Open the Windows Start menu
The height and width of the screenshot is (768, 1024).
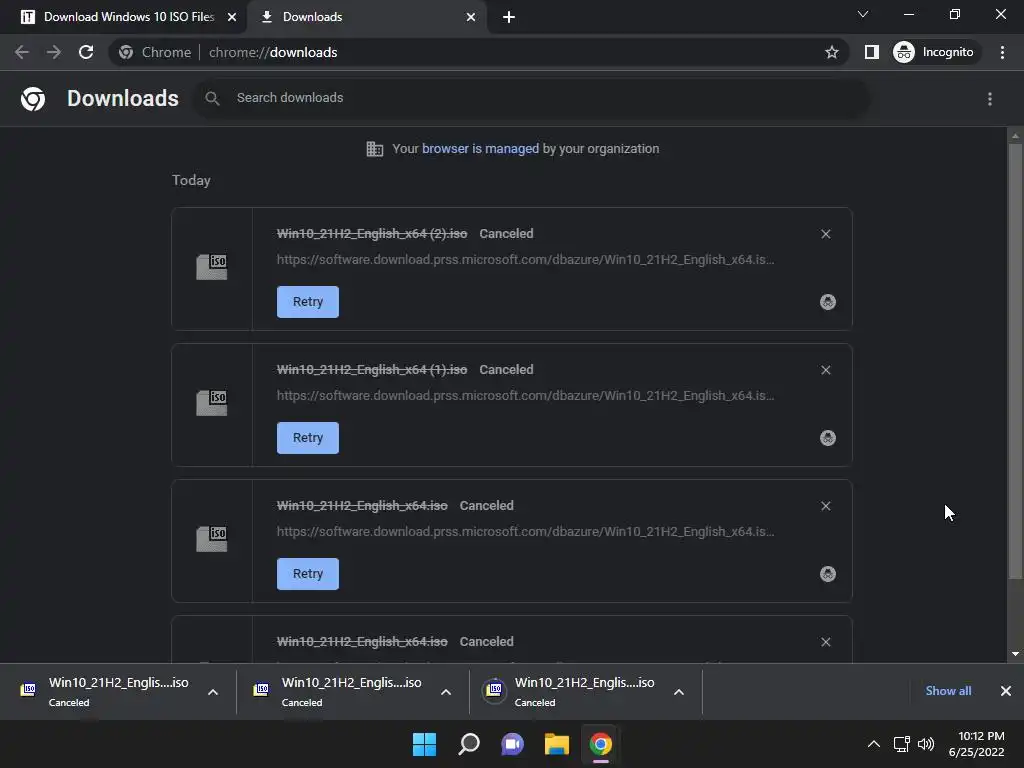tap(424, 744)
